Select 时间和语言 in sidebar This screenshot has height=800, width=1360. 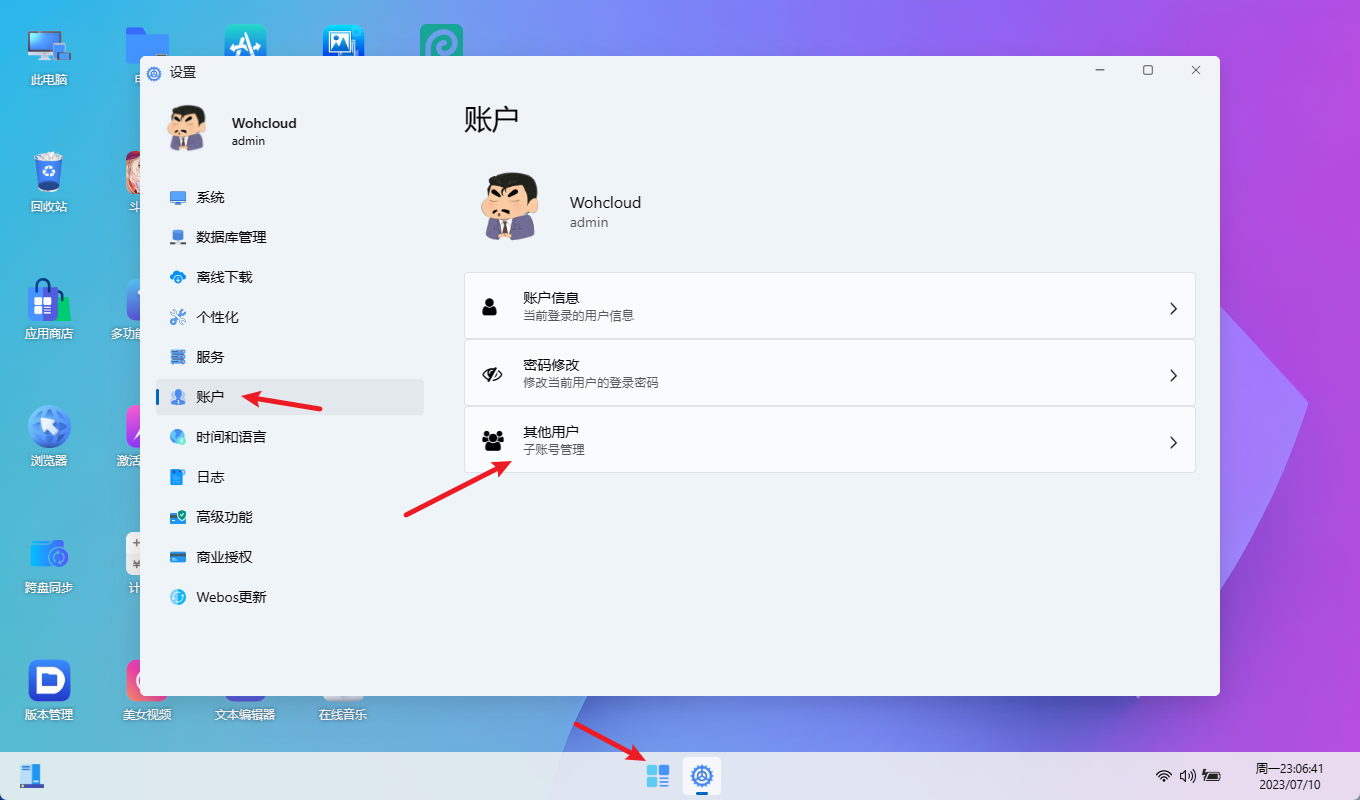coord(231,437)
